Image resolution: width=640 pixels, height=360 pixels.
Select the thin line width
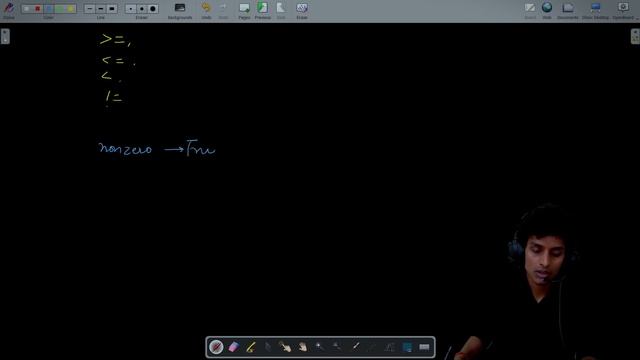click(89, 9)
